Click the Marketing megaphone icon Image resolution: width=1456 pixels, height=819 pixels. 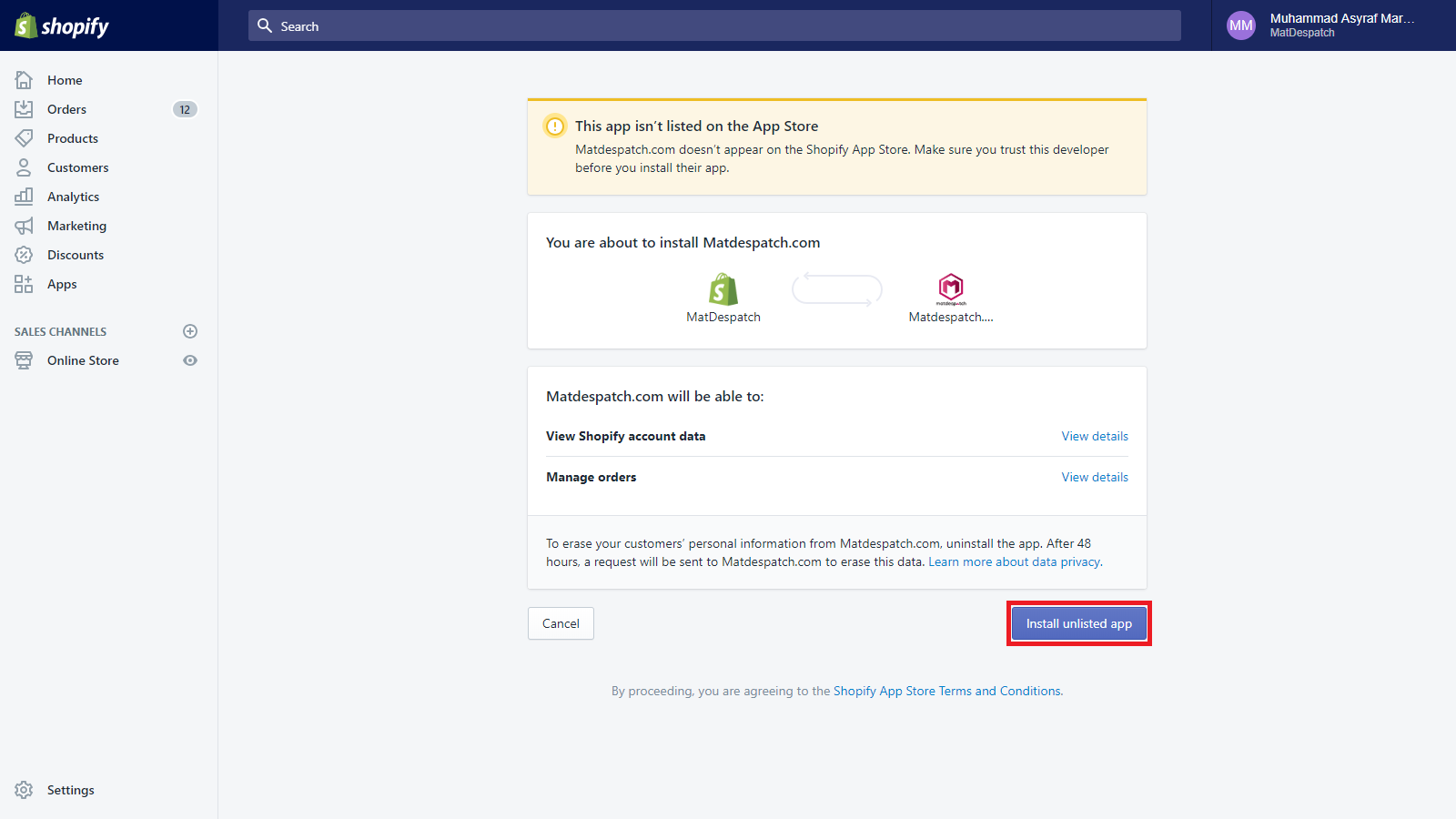tap(24, 226)
